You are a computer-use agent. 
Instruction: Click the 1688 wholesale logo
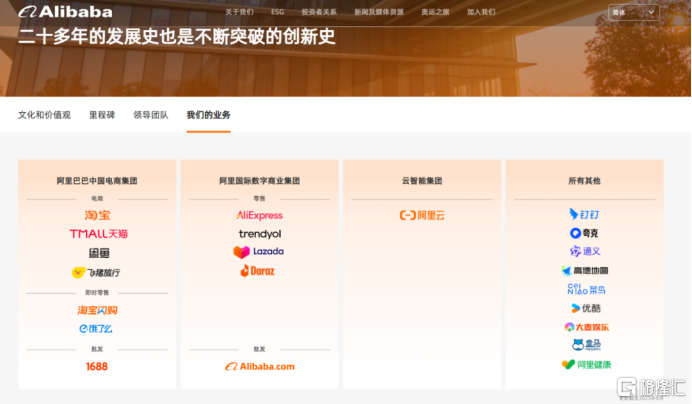[x=97, y=366]
